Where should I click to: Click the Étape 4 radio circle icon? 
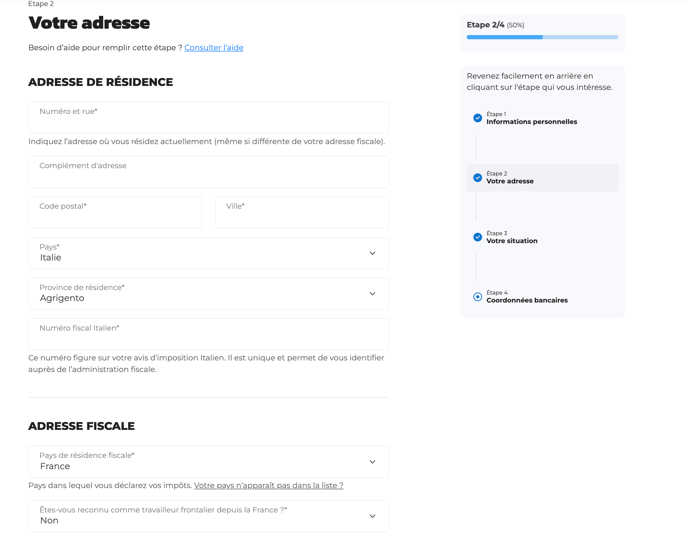pyautogui.click(x=477, y=297)
